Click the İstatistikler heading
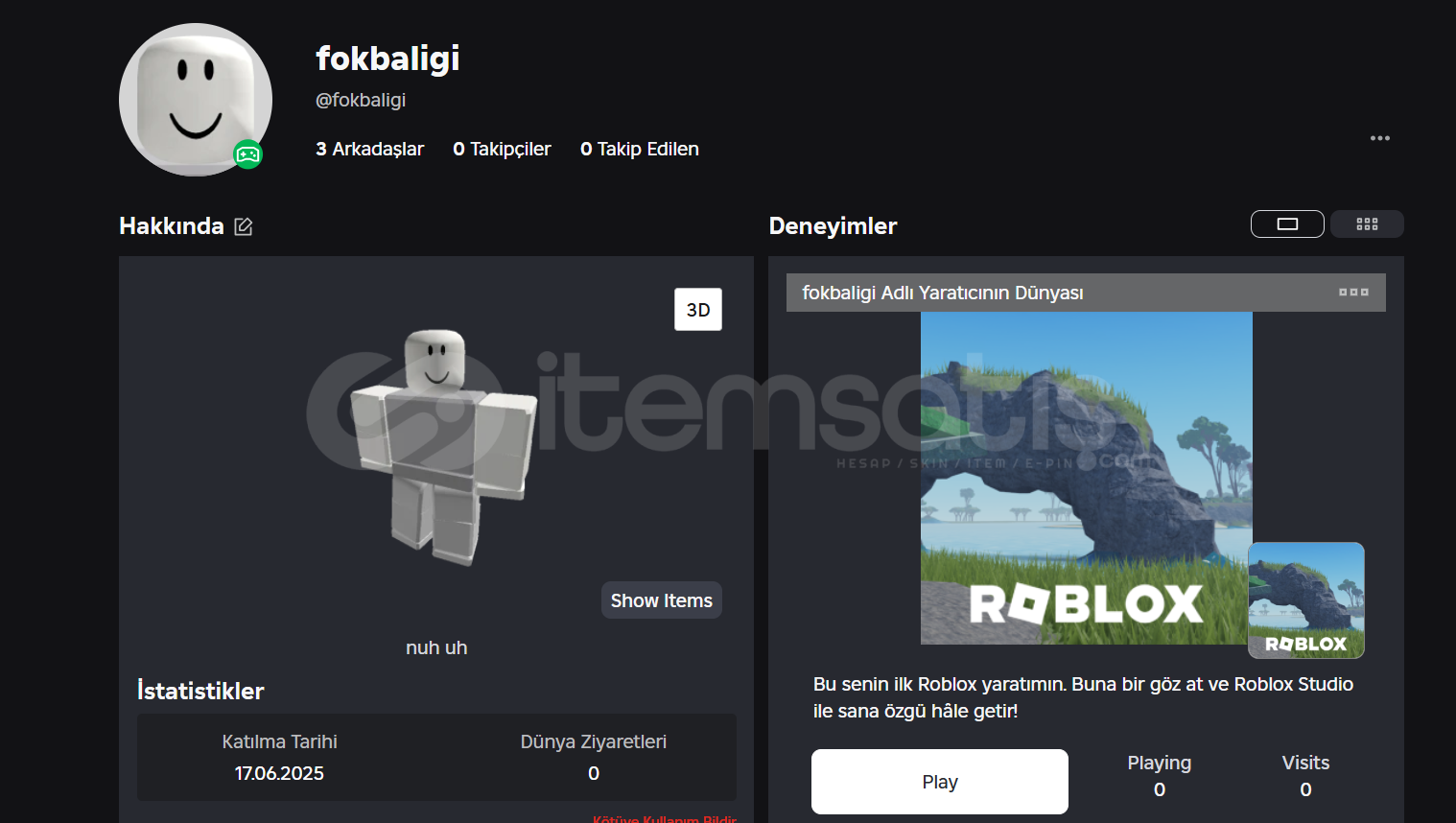The height and width of the screenshot is (823, 1456). 200,691
